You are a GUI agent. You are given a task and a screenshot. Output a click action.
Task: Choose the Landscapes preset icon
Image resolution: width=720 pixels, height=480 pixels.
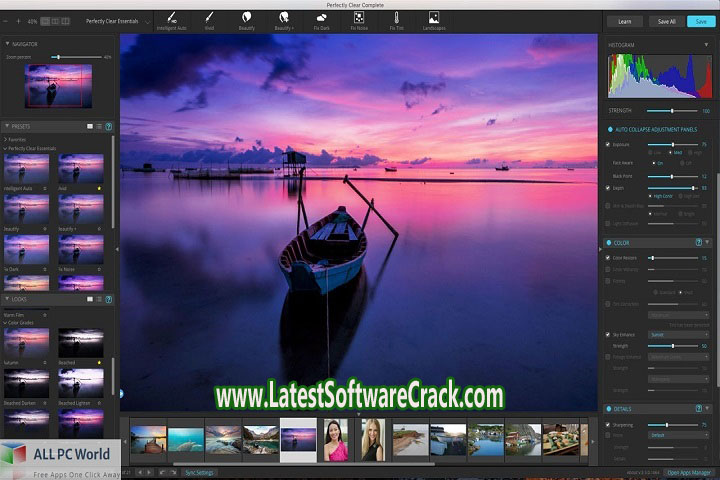434,17
